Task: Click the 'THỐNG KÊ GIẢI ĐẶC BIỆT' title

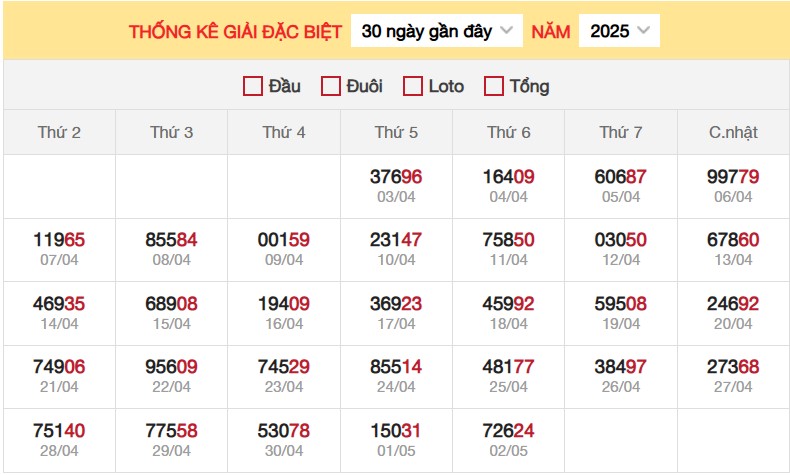Action: (235, 31)
